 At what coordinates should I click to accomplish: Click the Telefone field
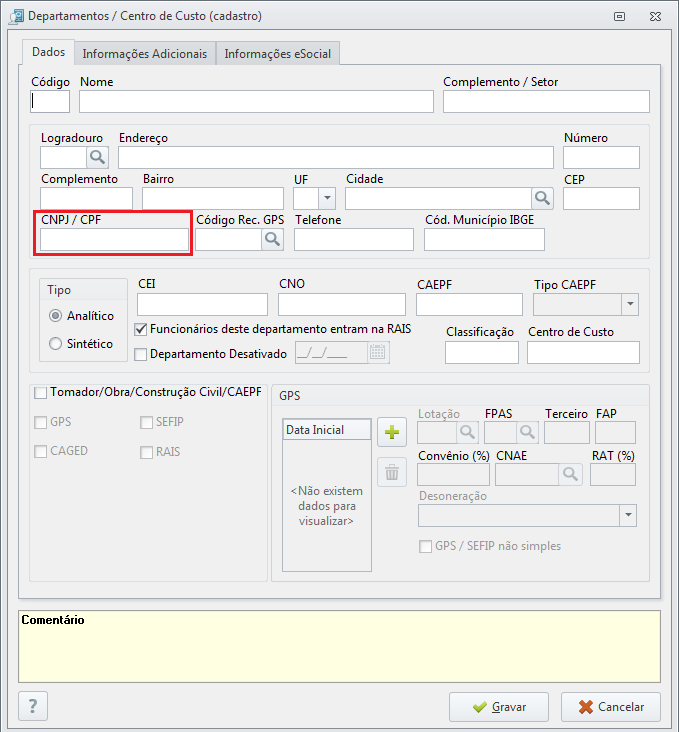point(354,239)
